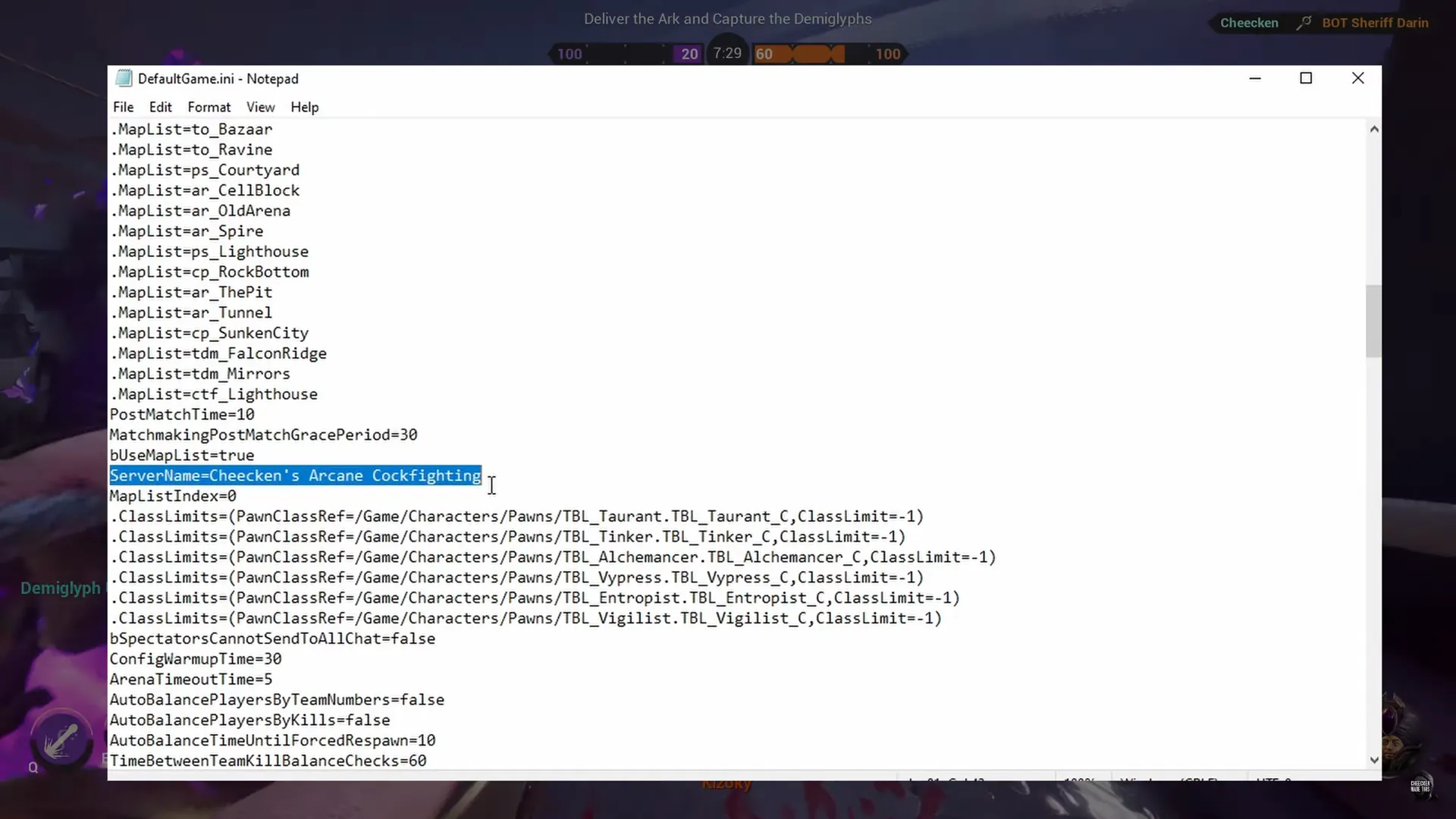This screenshot has width=1456, height=819.
Task: Open the View menu
Action: pyautogui.click(x=260, y=107)
